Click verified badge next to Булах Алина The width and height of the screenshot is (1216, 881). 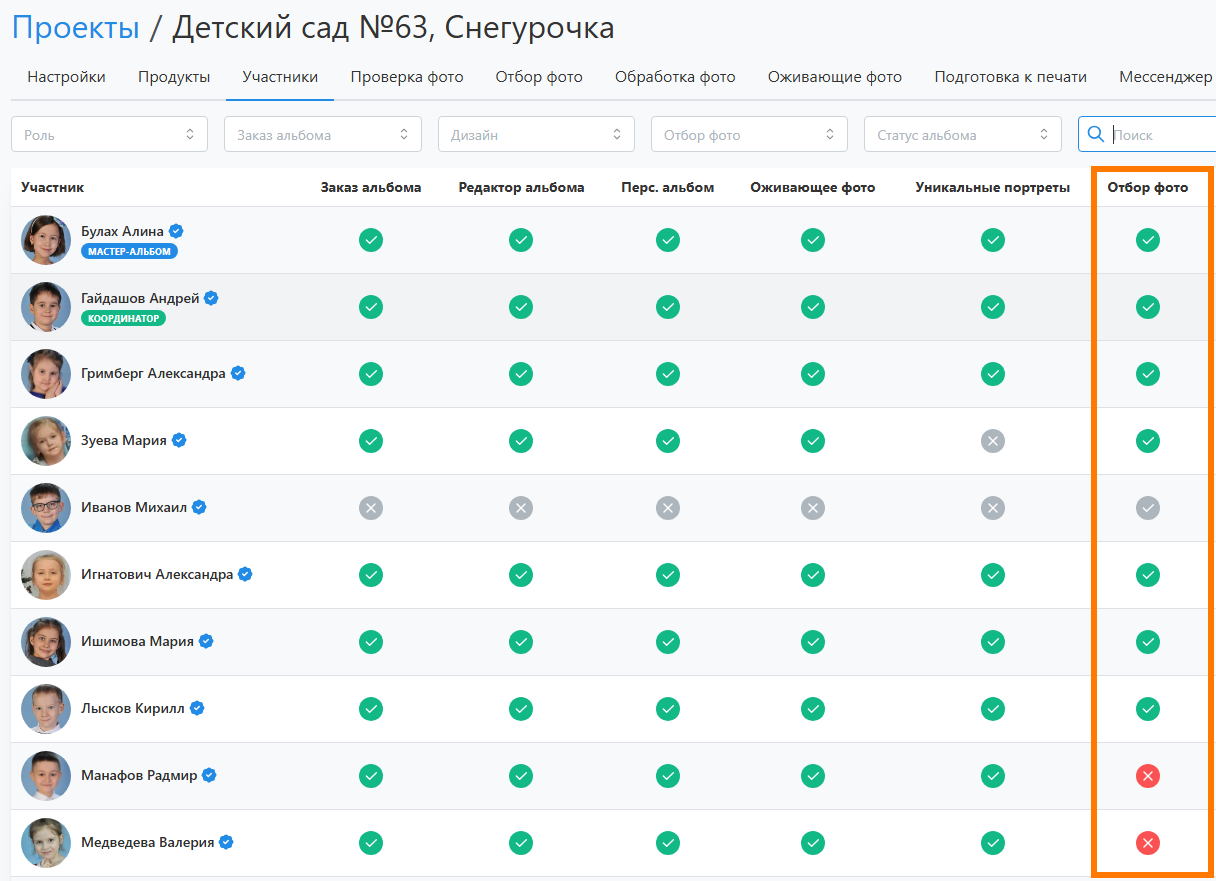tap(176, 231)
